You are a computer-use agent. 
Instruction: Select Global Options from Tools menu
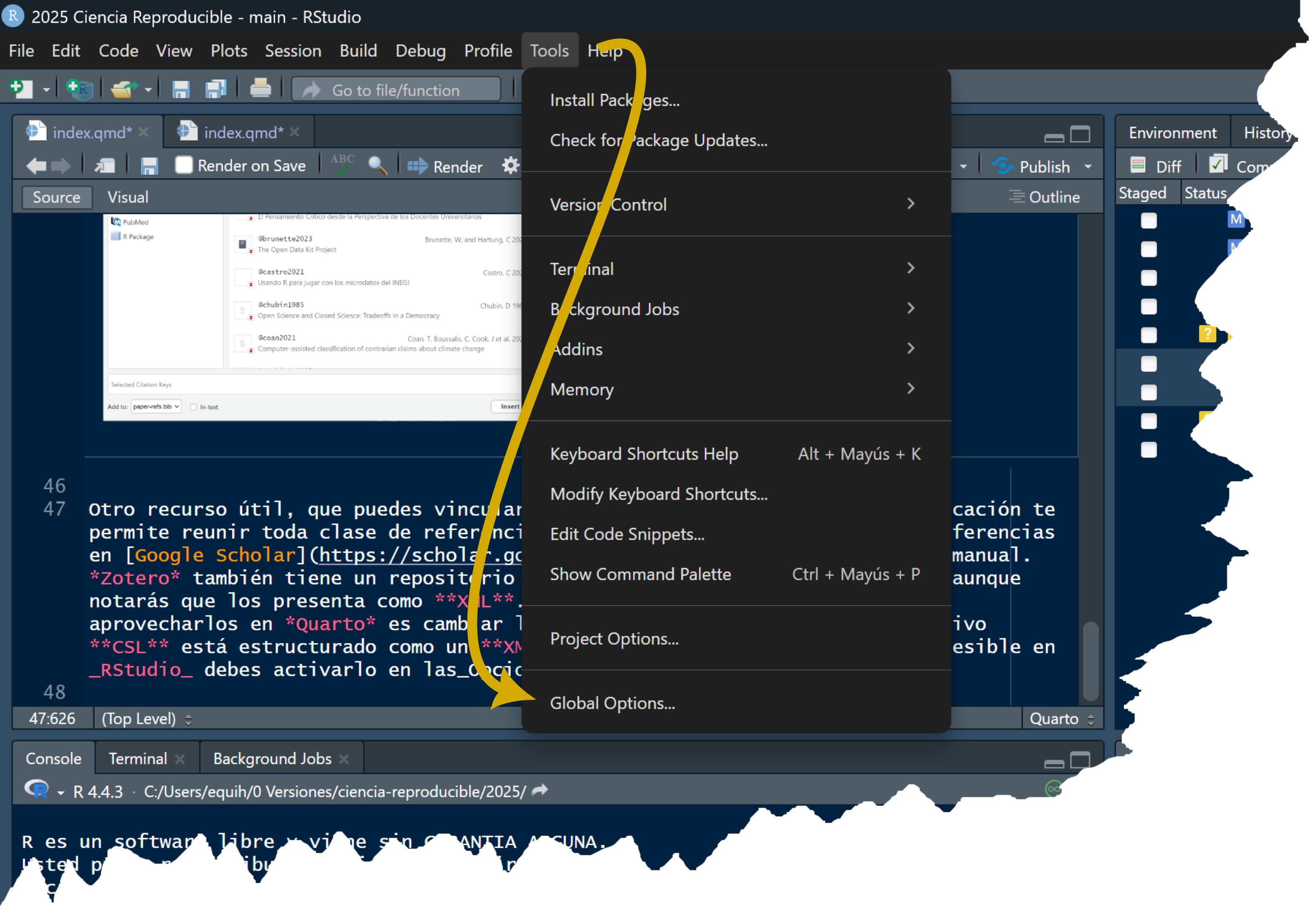612,703
